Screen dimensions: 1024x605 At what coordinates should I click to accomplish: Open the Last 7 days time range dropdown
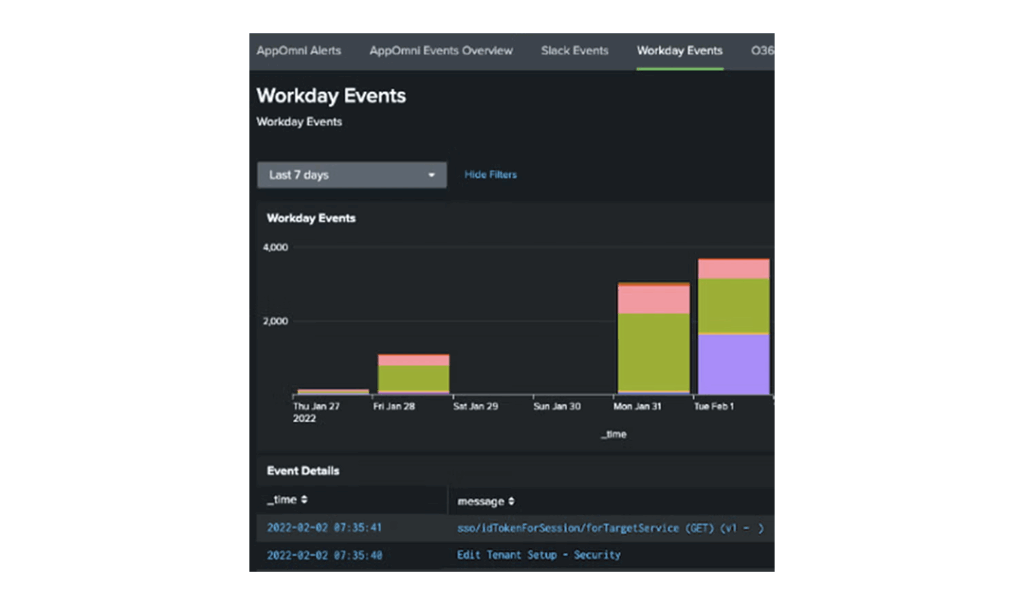352,175
